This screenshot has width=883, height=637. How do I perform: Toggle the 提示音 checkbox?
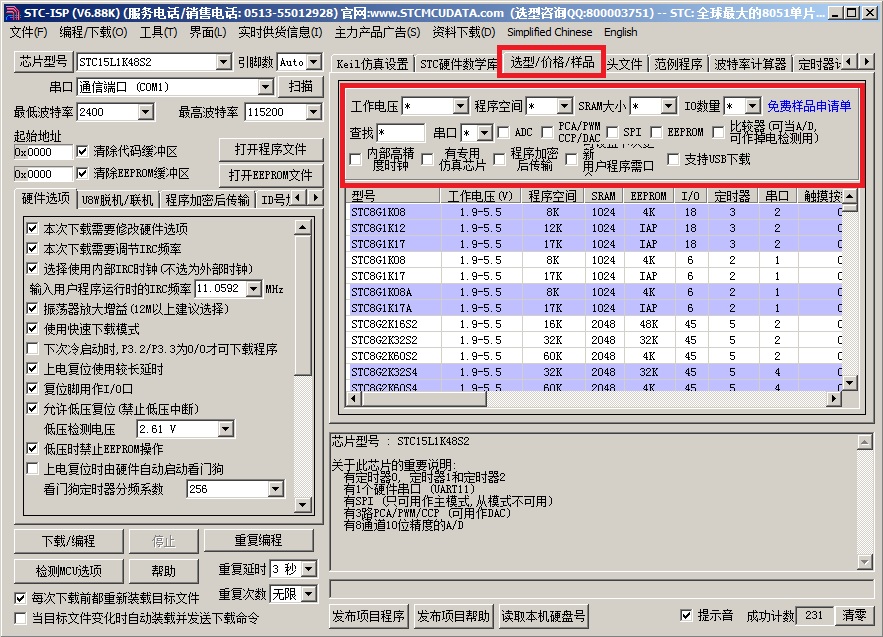686,615
